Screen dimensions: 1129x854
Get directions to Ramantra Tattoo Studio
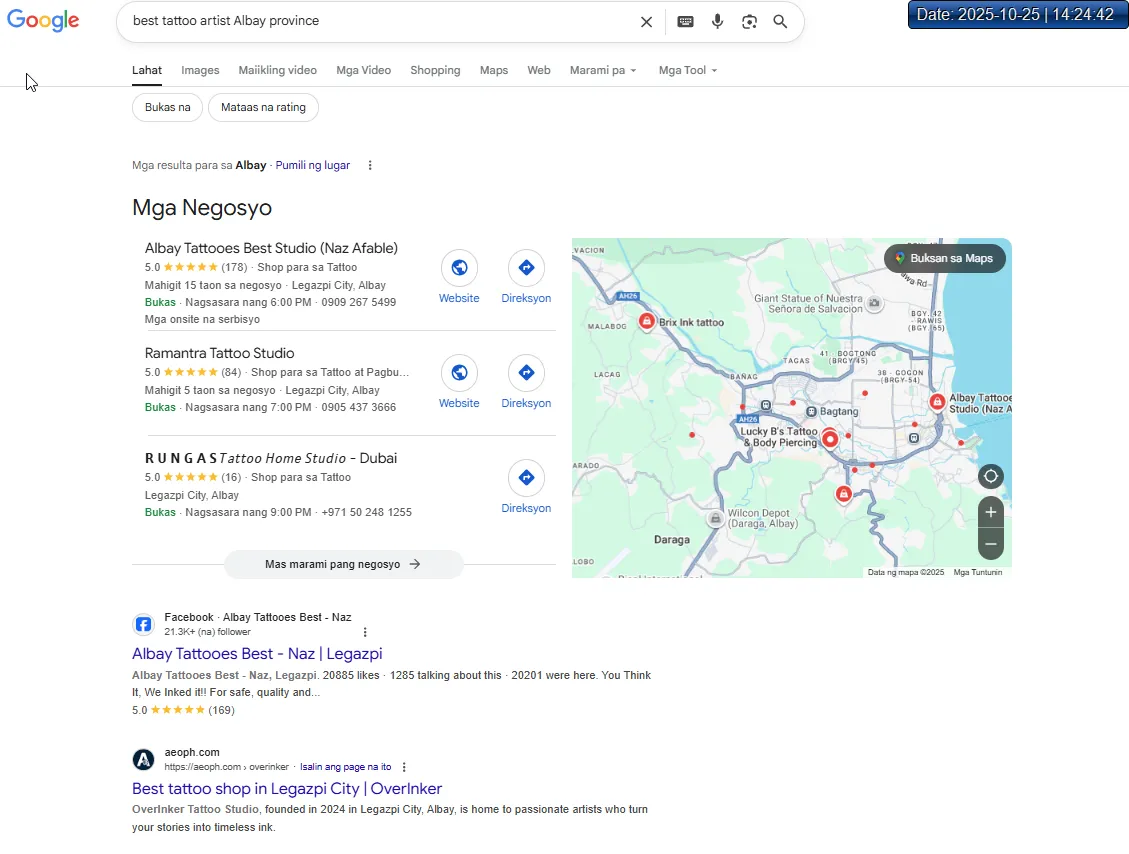[526, 382]
